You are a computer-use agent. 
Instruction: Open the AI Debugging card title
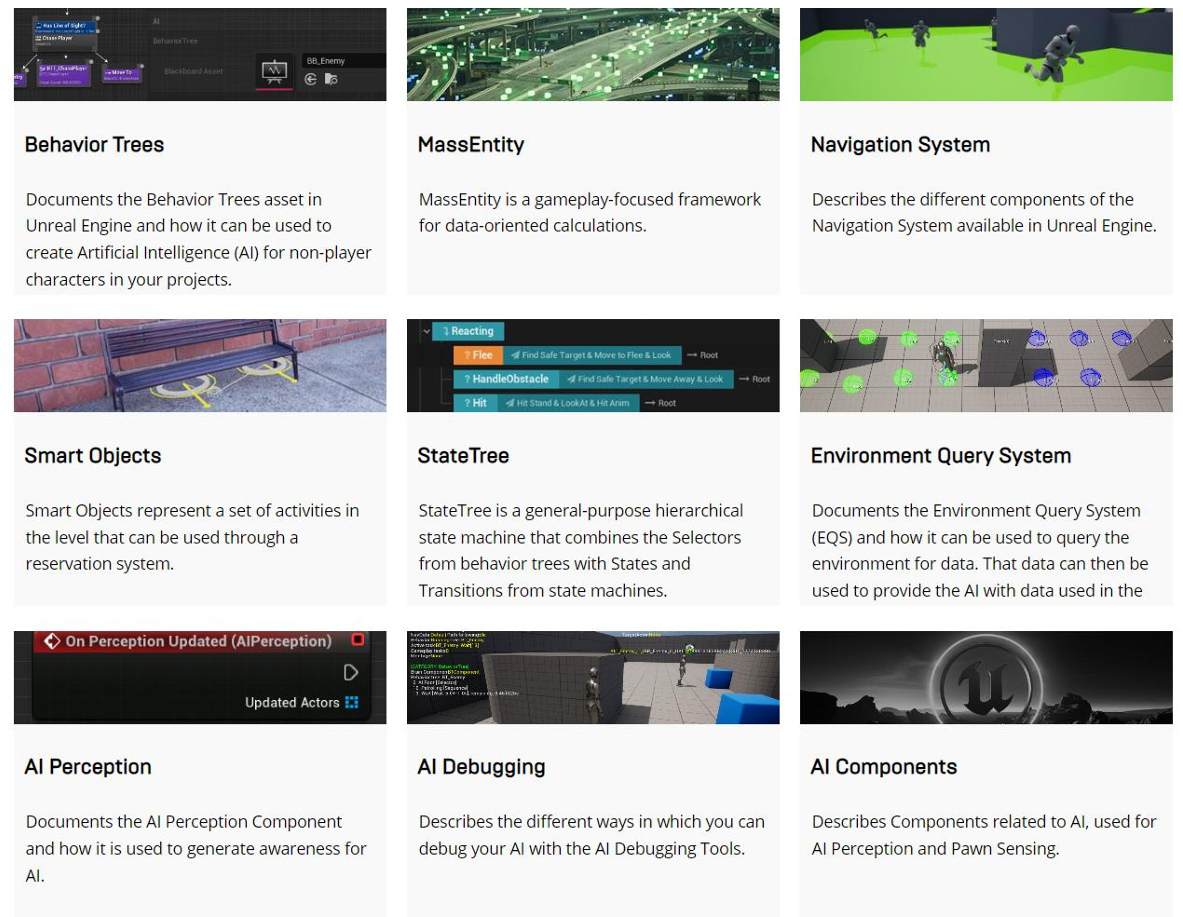click(481, 766)
